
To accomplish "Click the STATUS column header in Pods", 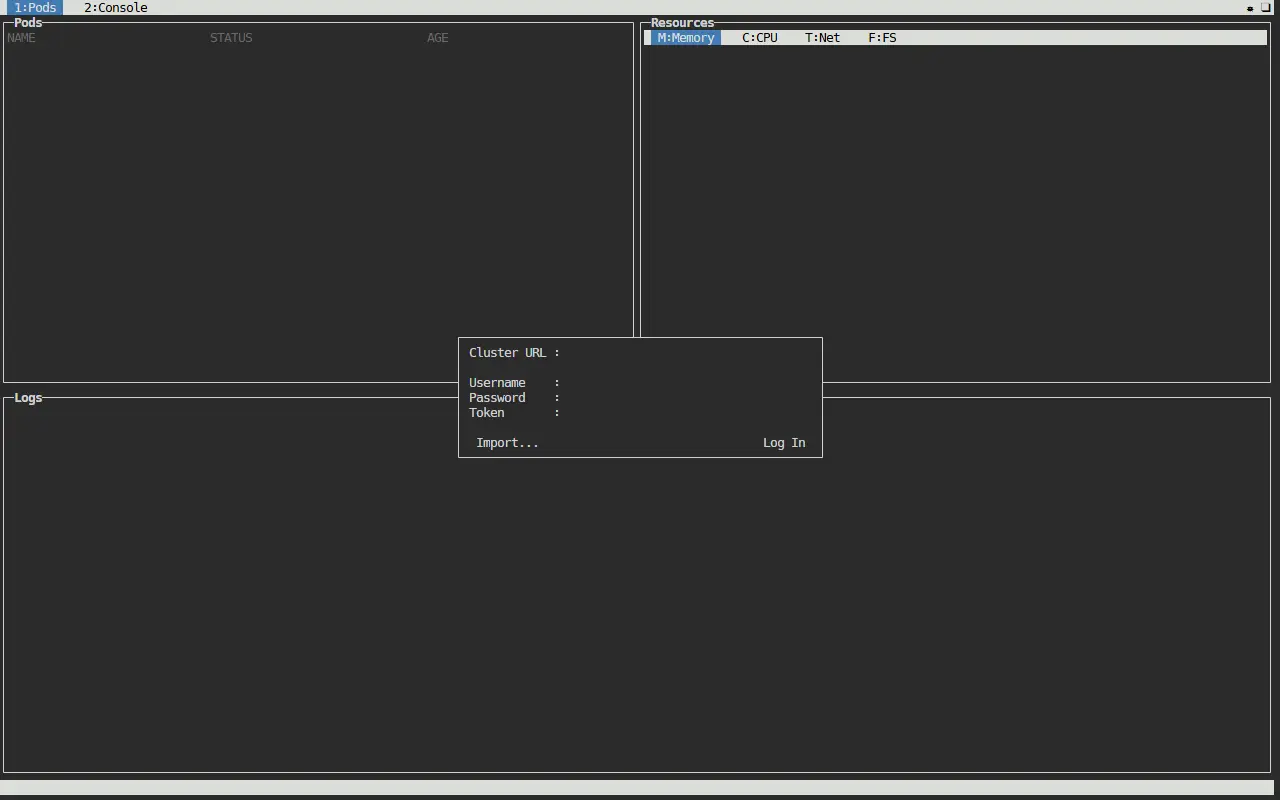I will 231,38.
